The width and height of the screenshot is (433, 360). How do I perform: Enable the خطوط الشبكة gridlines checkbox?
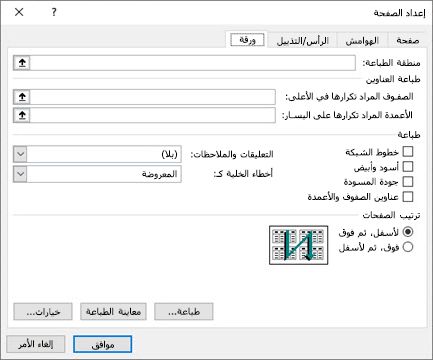[408, 152]
